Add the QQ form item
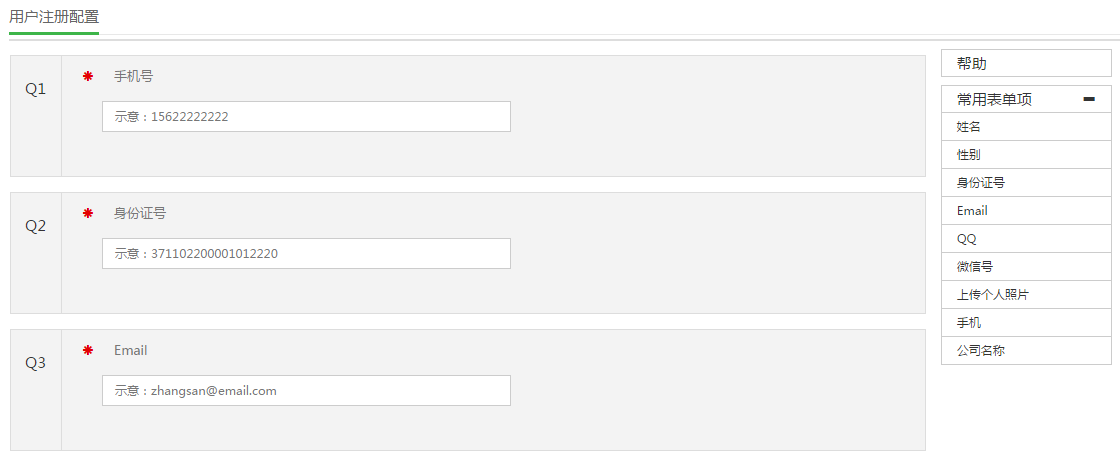The height and width of the screenshot is (458, 1120). 1025,239
